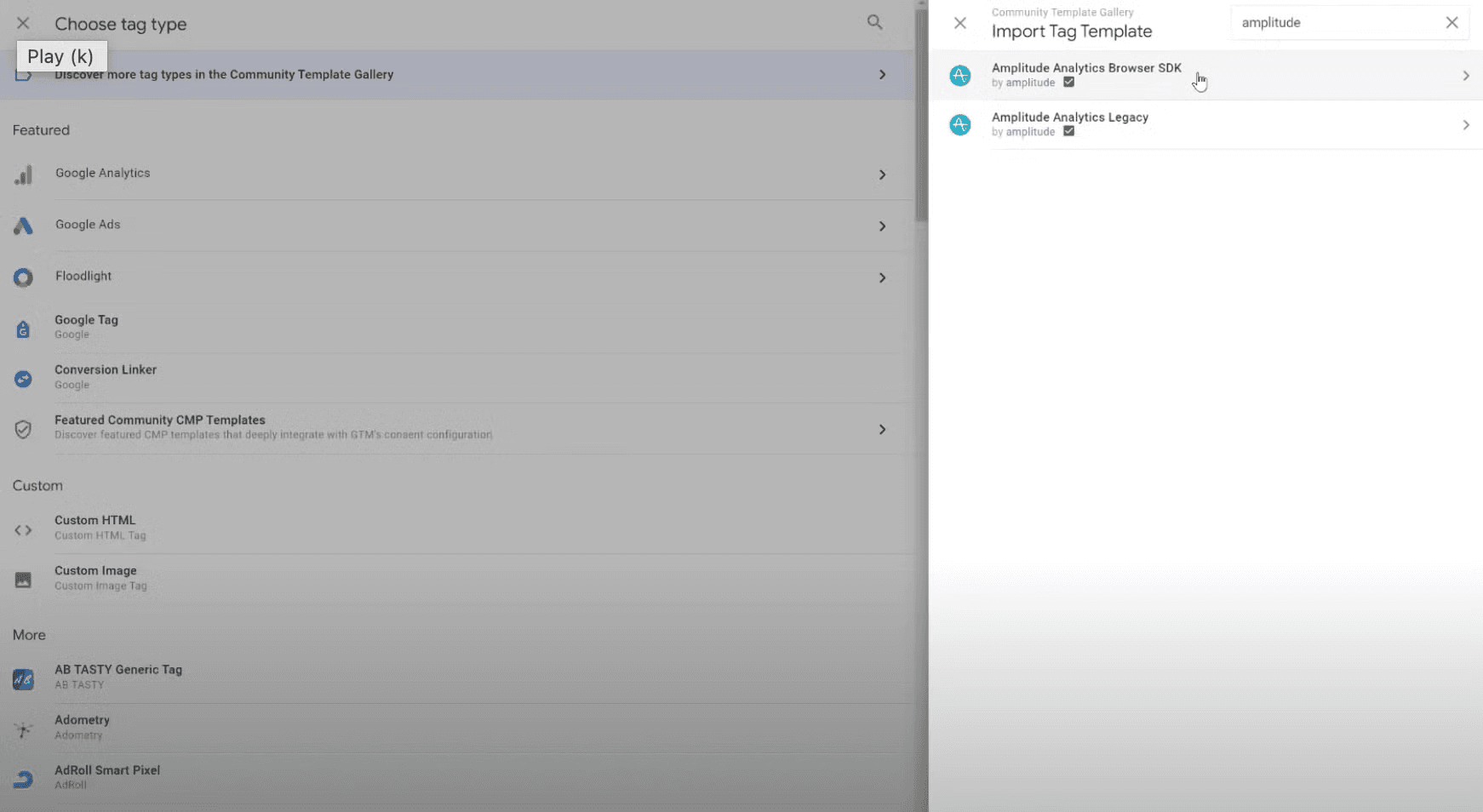The width and height of the screenshot is (1483, 812).
Task: Click verified badge beside Amplitude Browser SDK
Action: click(x=1068, y=83)
